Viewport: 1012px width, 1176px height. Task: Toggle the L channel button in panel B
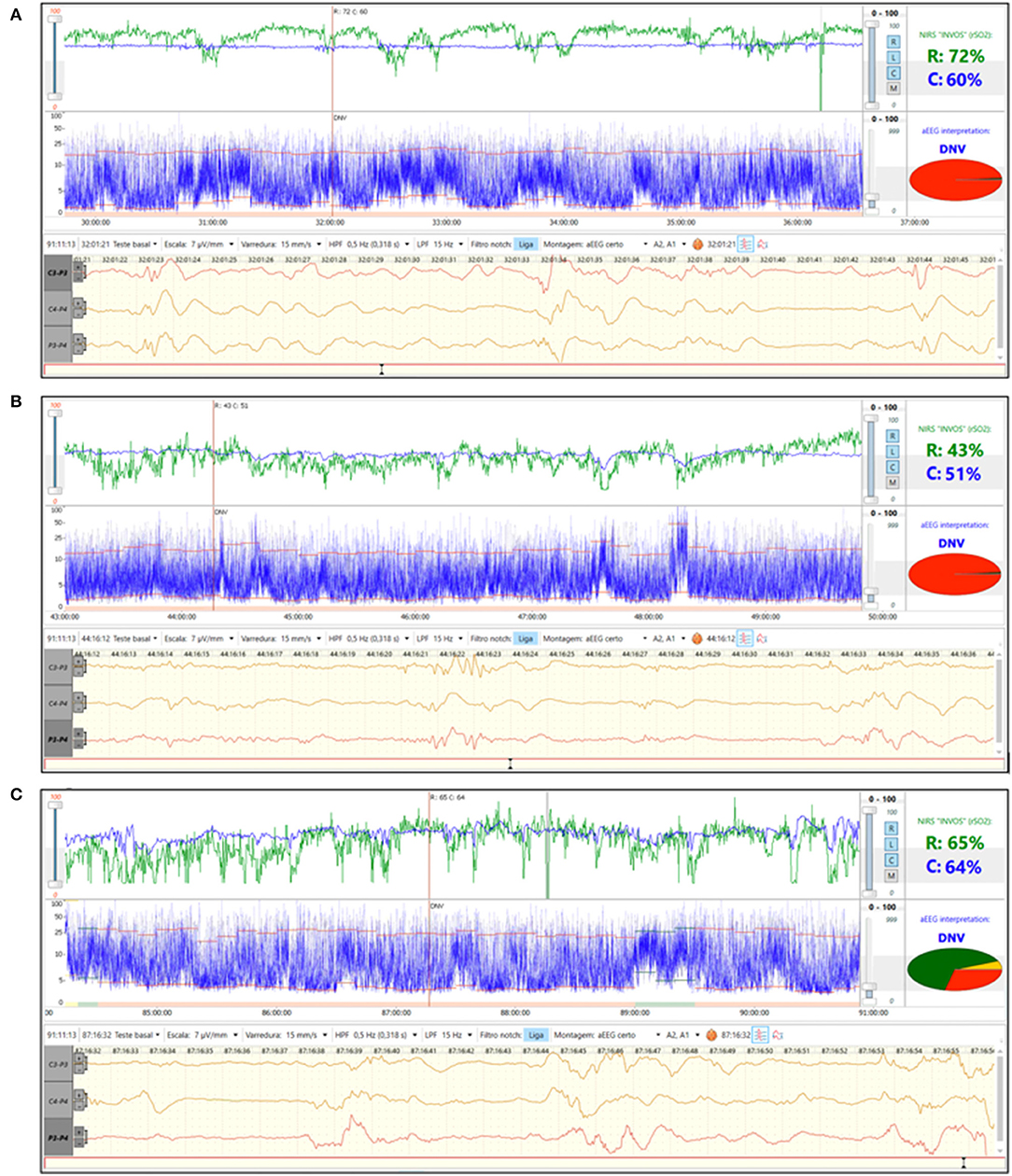click(x=892, y=451)
